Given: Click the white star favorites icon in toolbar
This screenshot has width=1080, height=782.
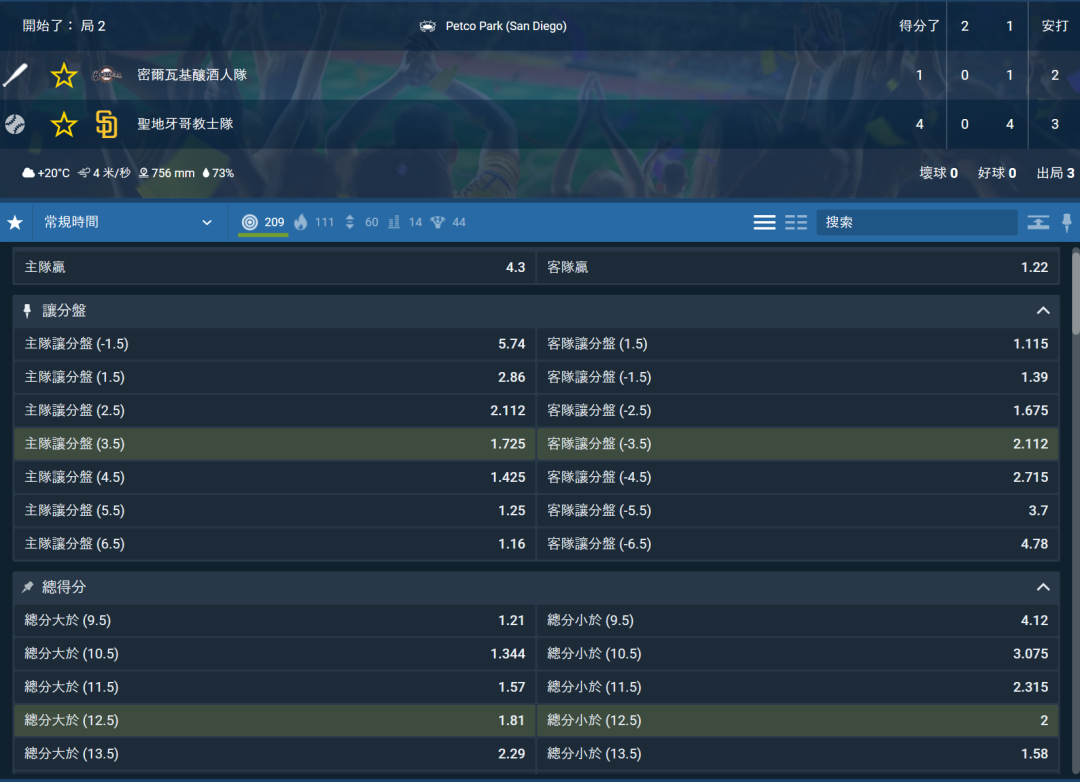Looking at the screenshot, I should [15, 222].
